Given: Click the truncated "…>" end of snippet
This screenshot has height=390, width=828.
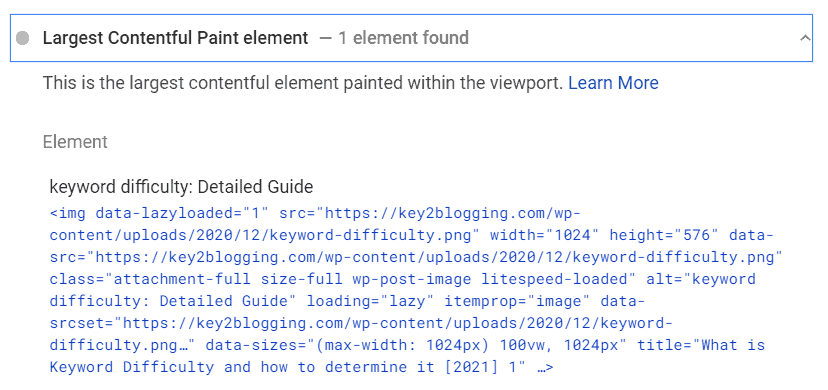Looking at the screenshot, I should click(x=544, y=367).
